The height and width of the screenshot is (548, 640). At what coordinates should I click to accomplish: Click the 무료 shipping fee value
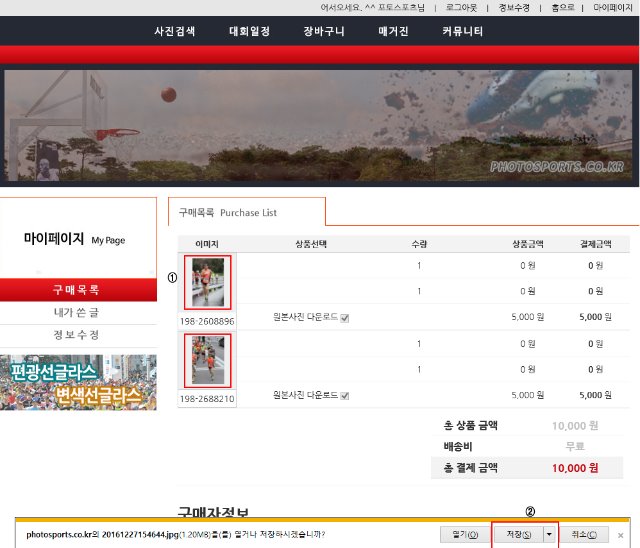click(575, 446)
